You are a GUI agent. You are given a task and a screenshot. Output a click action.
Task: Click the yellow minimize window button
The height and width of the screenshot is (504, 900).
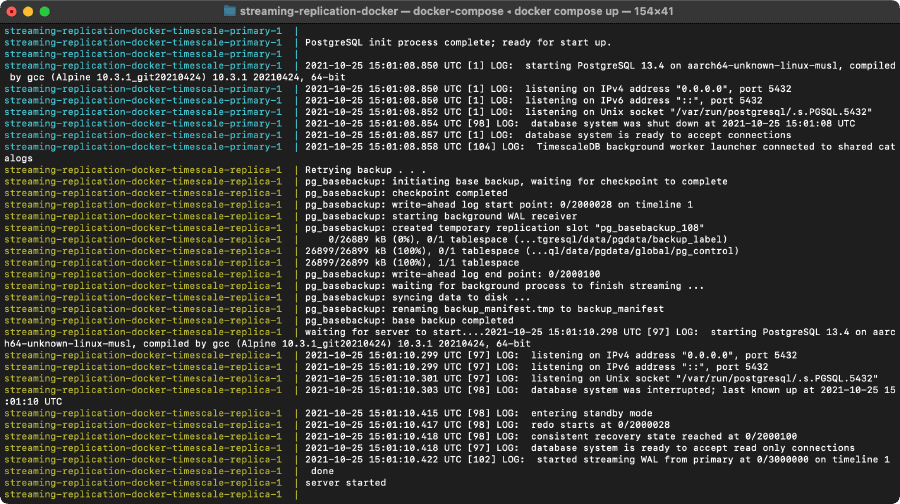[28, 11]
